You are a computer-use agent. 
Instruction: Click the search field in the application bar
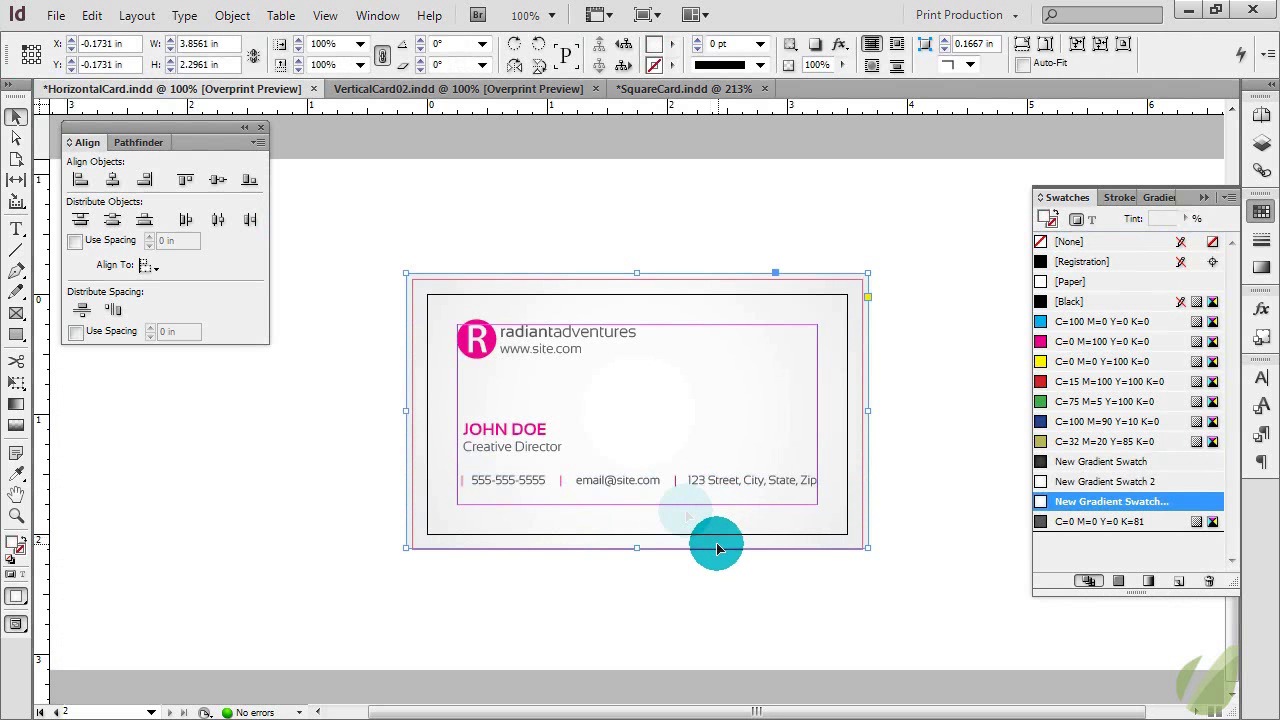(1101, 15)
